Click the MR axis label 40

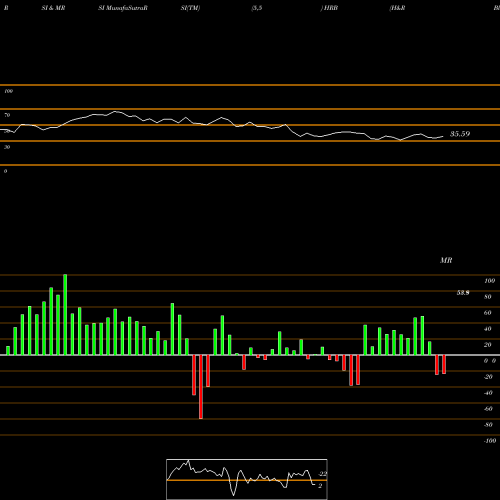pyautogui.click(x=488, y=329)
